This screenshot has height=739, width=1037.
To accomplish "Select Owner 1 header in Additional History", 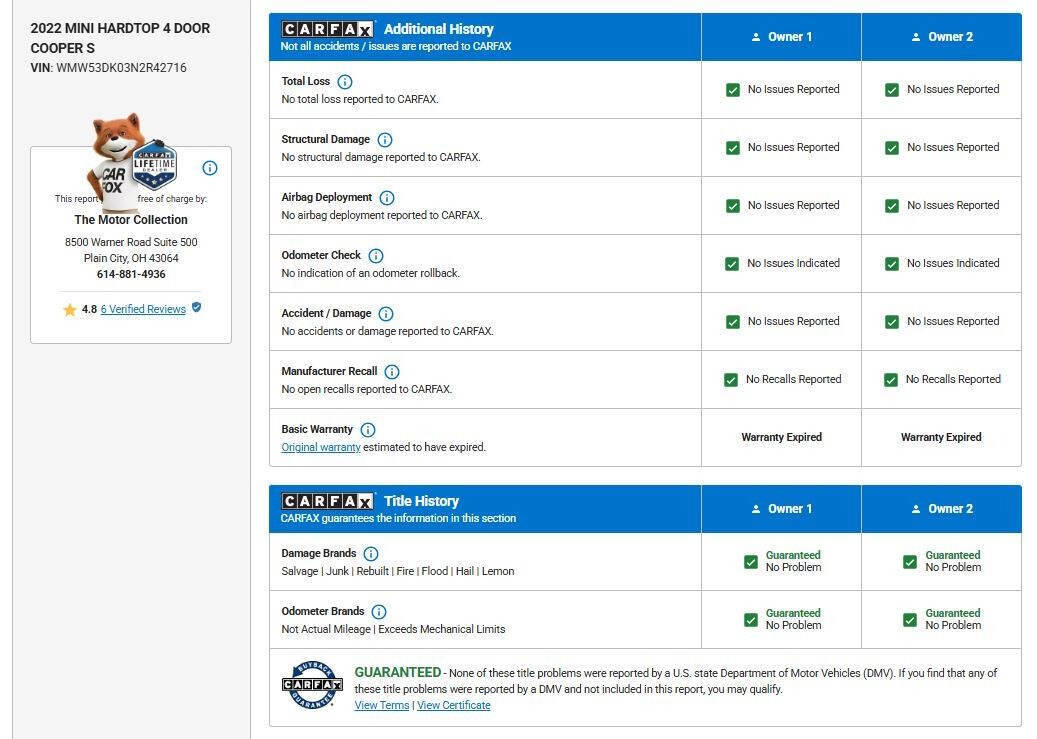I will coord(781,37).
